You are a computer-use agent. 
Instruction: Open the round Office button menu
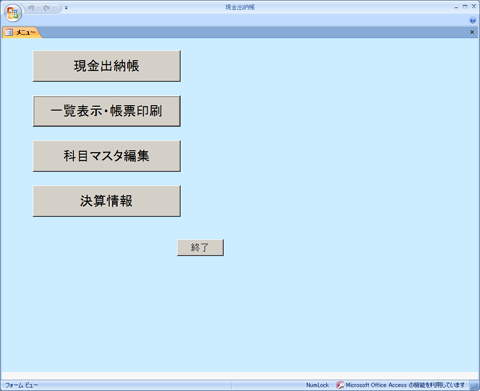pos(13,13)
